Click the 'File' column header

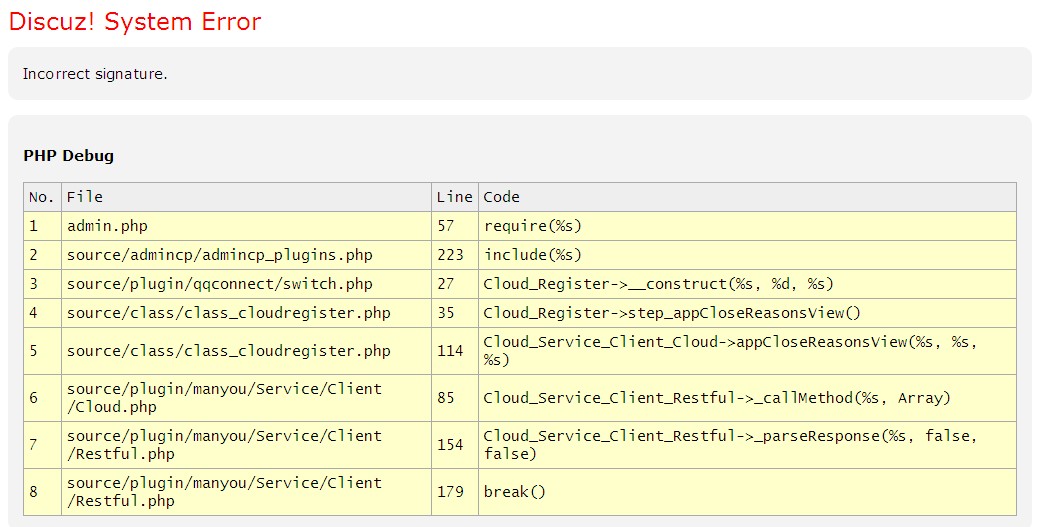246,197
